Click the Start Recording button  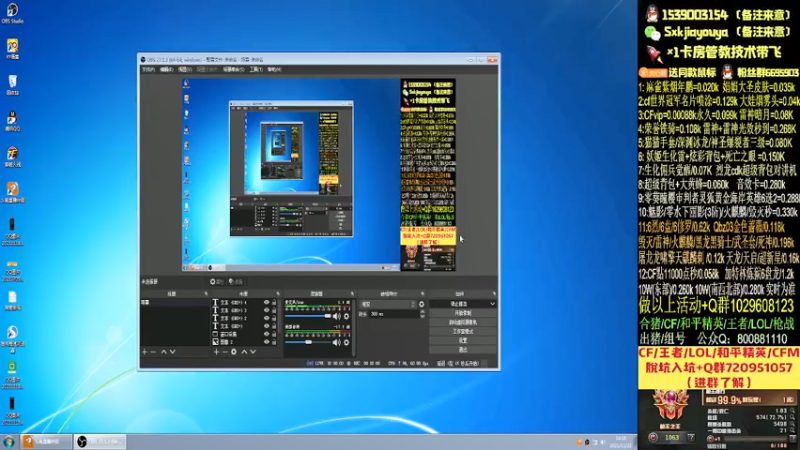[x=463, y=313]
